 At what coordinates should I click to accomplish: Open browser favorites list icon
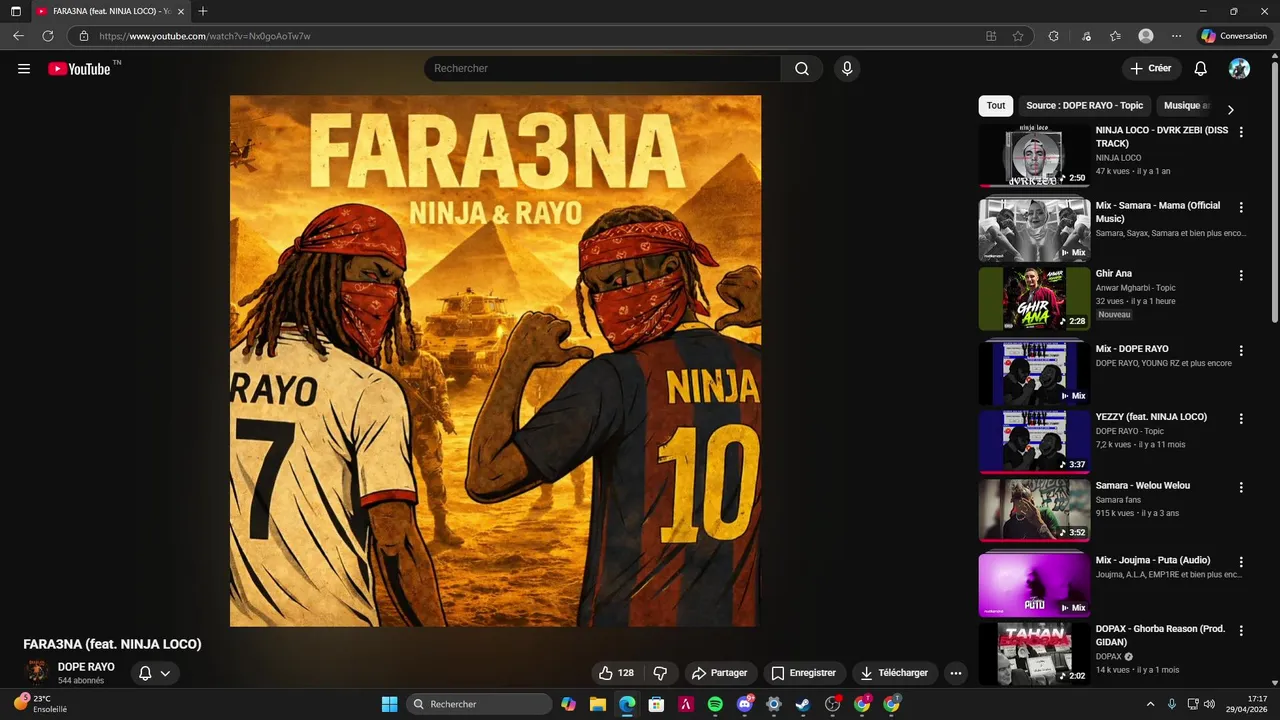tap(1115, 36)
